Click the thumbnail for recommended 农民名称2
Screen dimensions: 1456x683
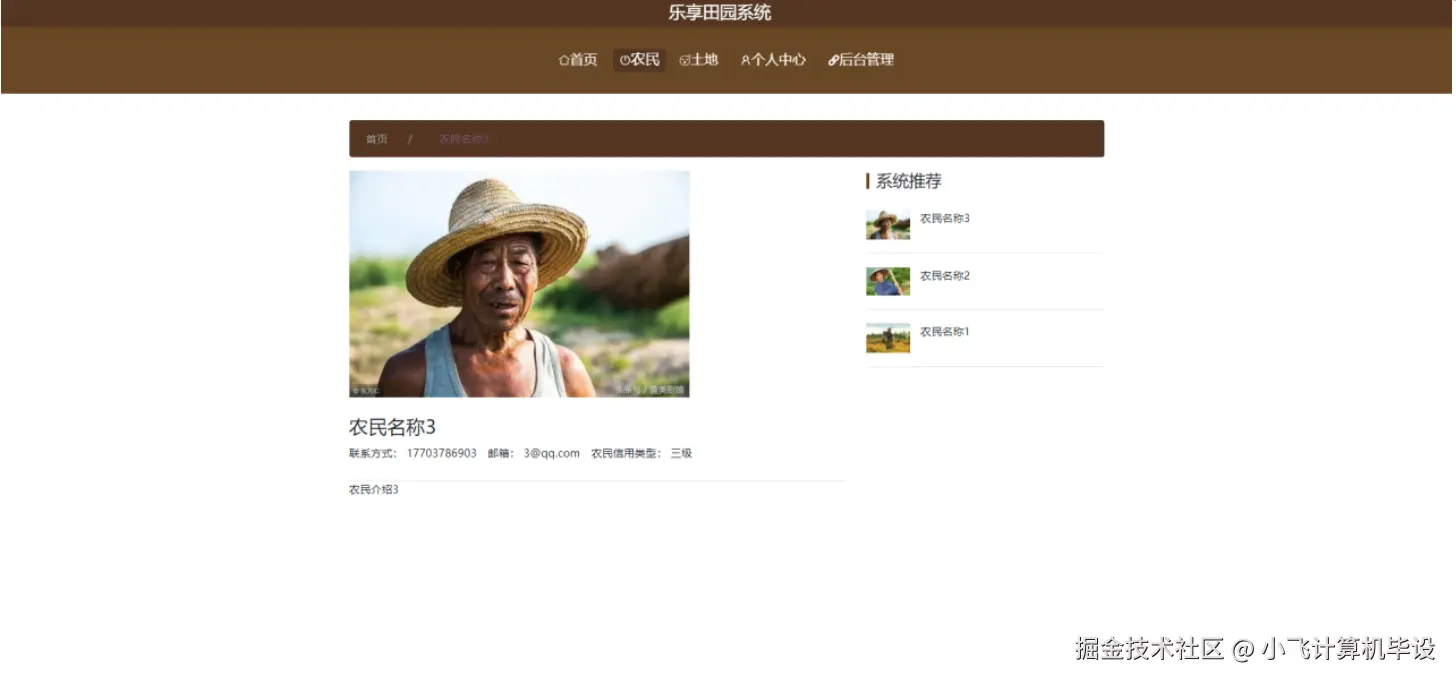(888, 281)
